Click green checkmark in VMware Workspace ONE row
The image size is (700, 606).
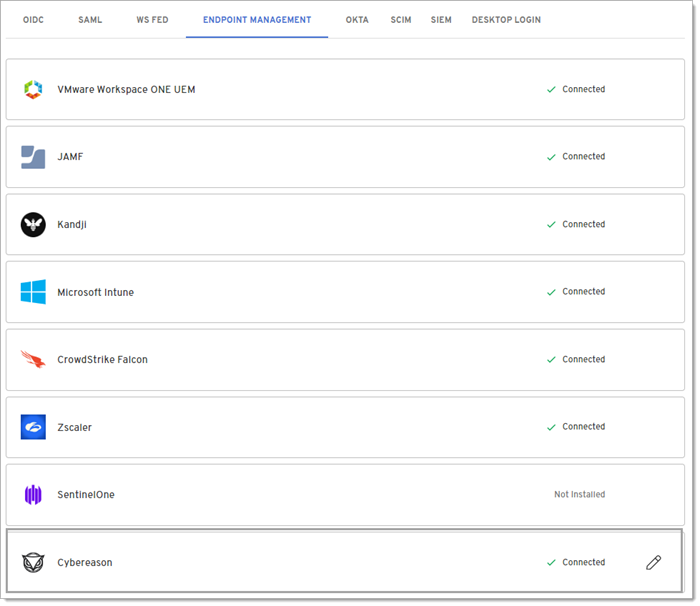[551, 89]
